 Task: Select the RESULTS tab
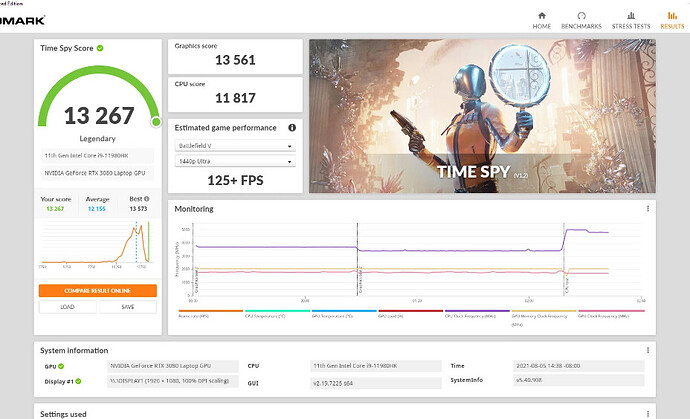(x=672, y=21)
